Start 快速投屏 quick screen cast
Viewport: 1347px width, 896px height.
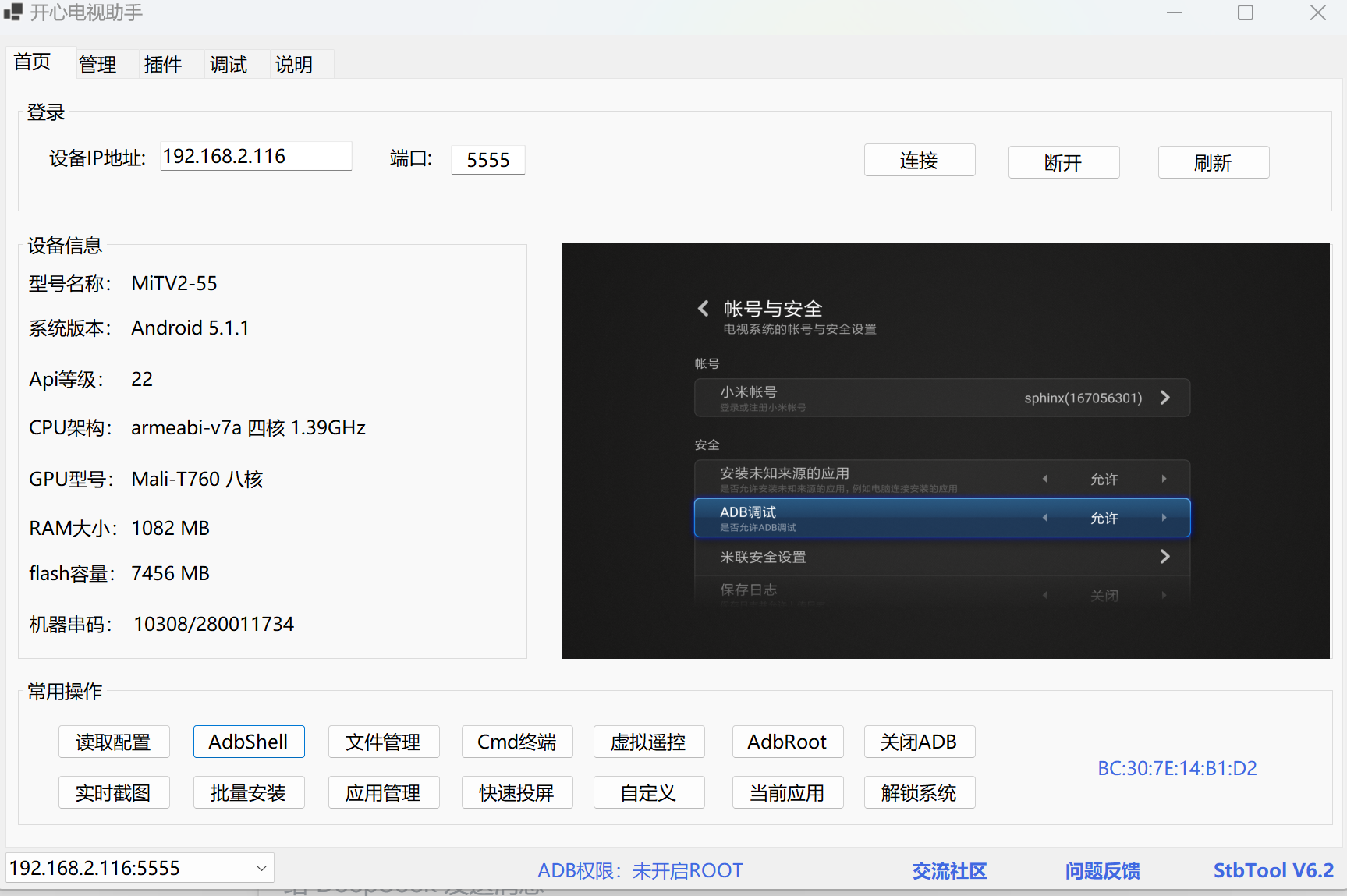pos(517,792)
